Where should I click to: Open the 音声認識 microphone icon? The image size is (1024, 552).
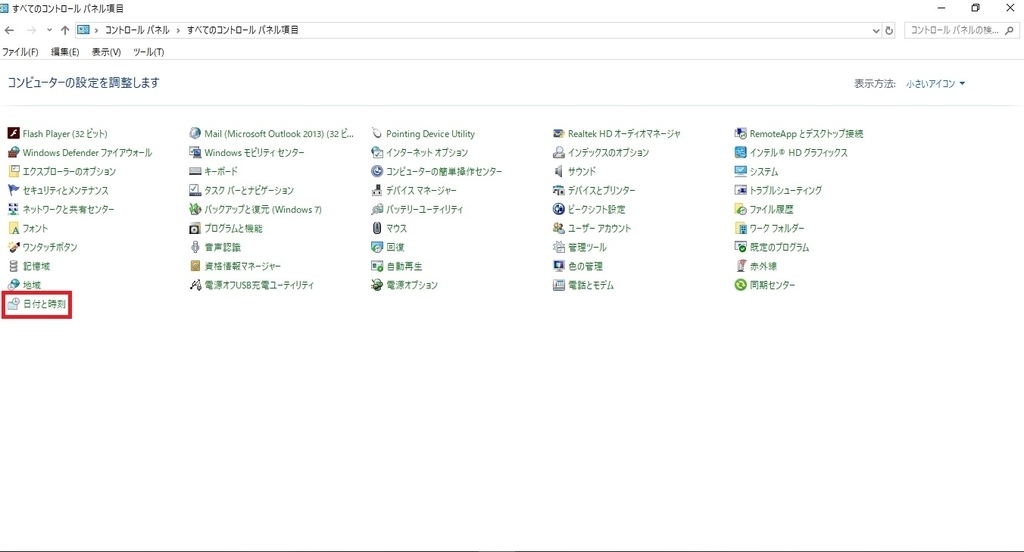pyautogui.click(x=195, y=247)
